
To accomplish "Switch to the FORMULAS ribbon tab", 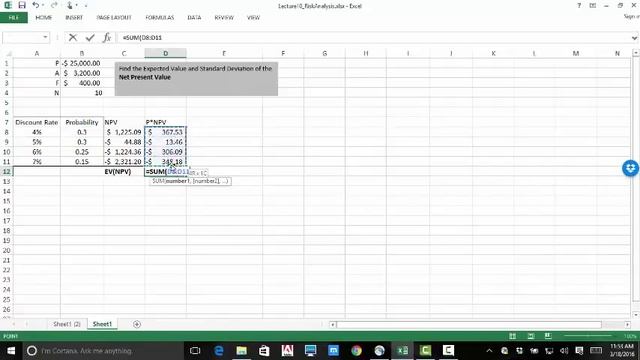I will click(160, 18).
